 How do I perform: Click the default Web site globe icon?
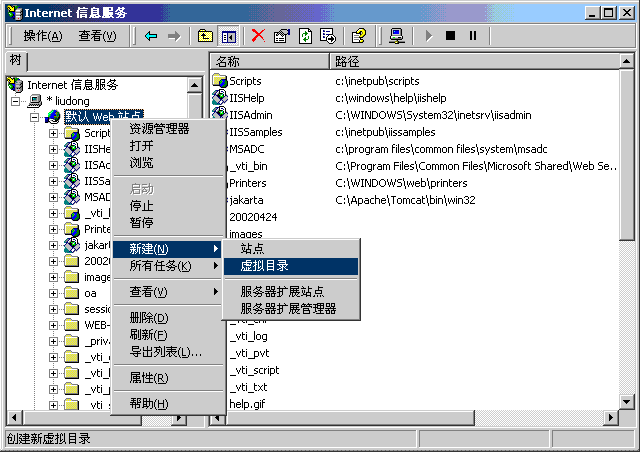[x=53, y=117]
